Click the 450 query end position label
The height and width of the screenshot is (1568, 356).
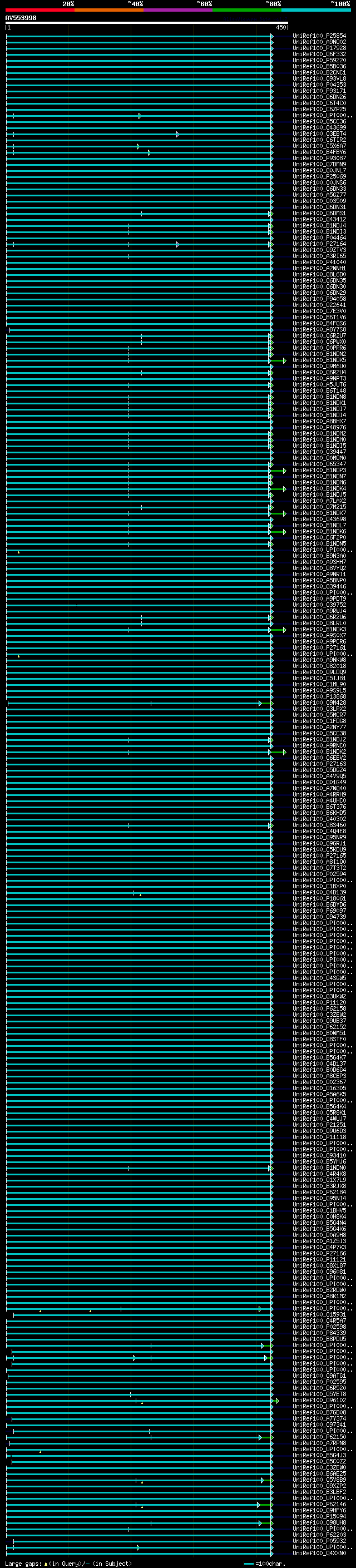[281, 27]
